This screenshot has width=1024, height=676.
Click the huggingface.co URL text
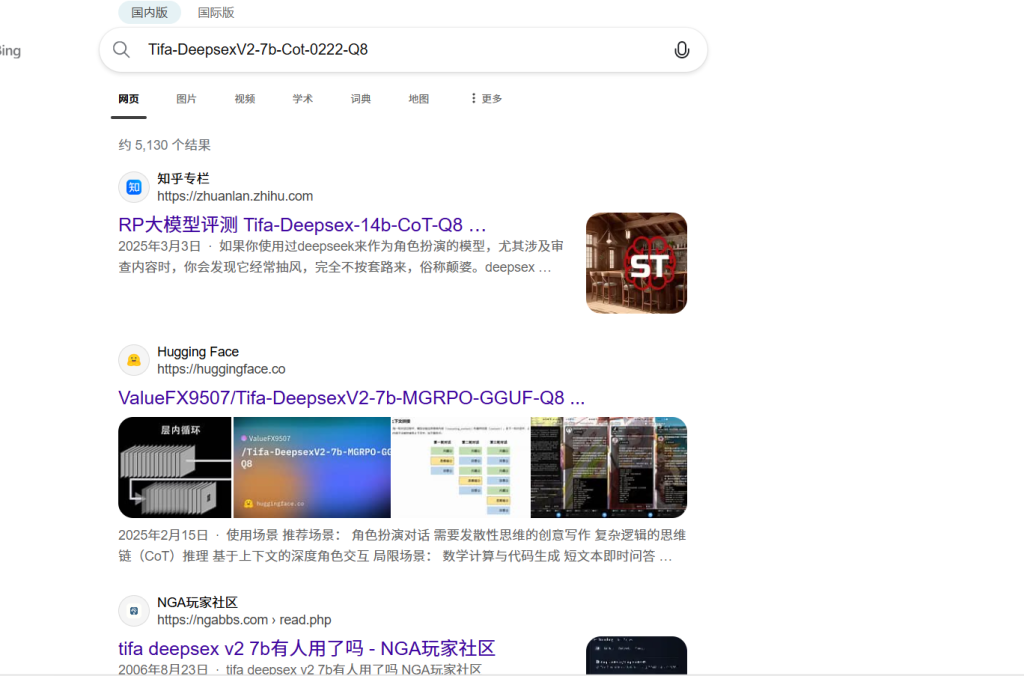coord(221,369)
